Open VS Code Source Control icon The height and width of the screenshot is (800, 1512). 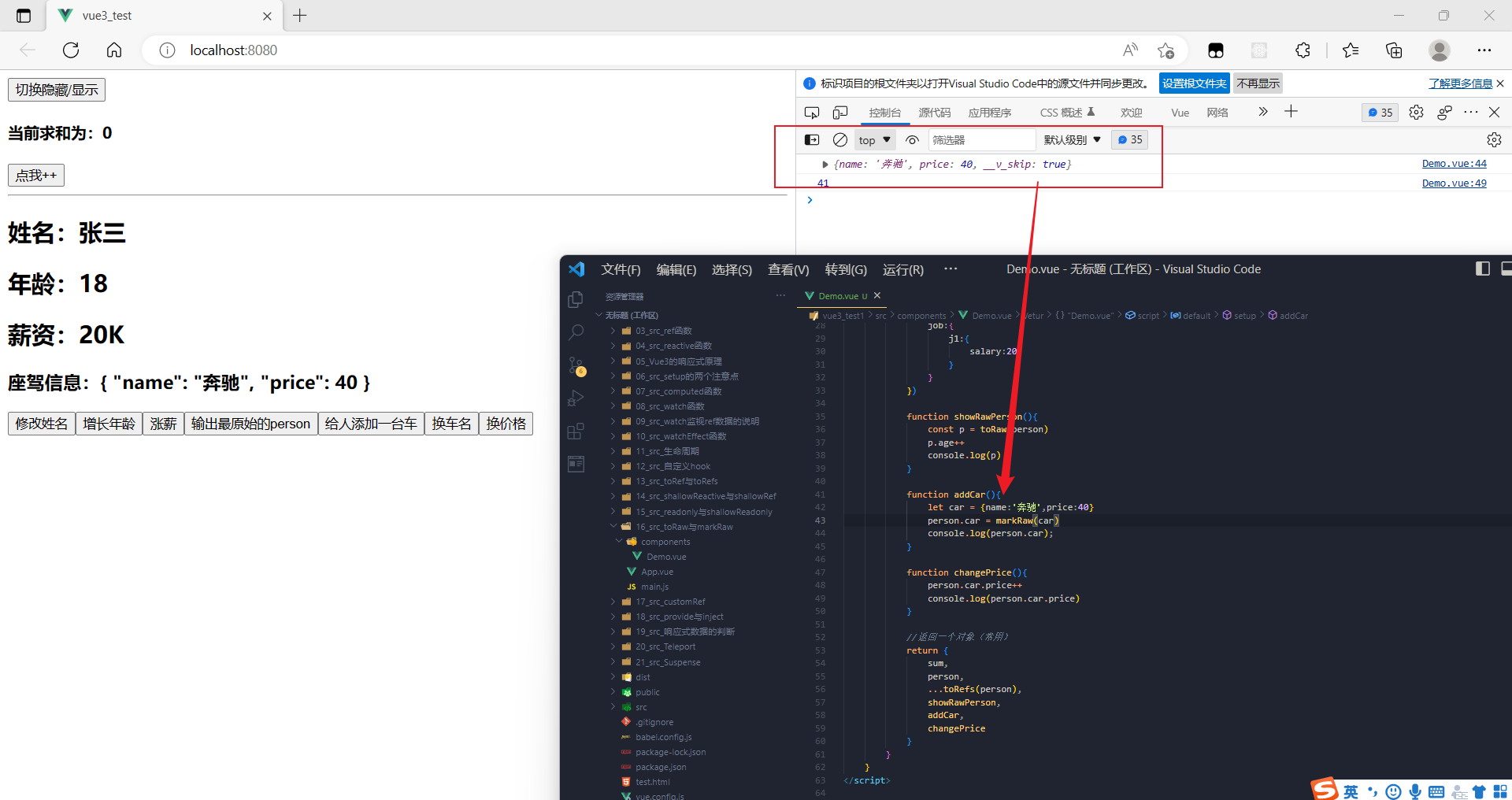576,366
